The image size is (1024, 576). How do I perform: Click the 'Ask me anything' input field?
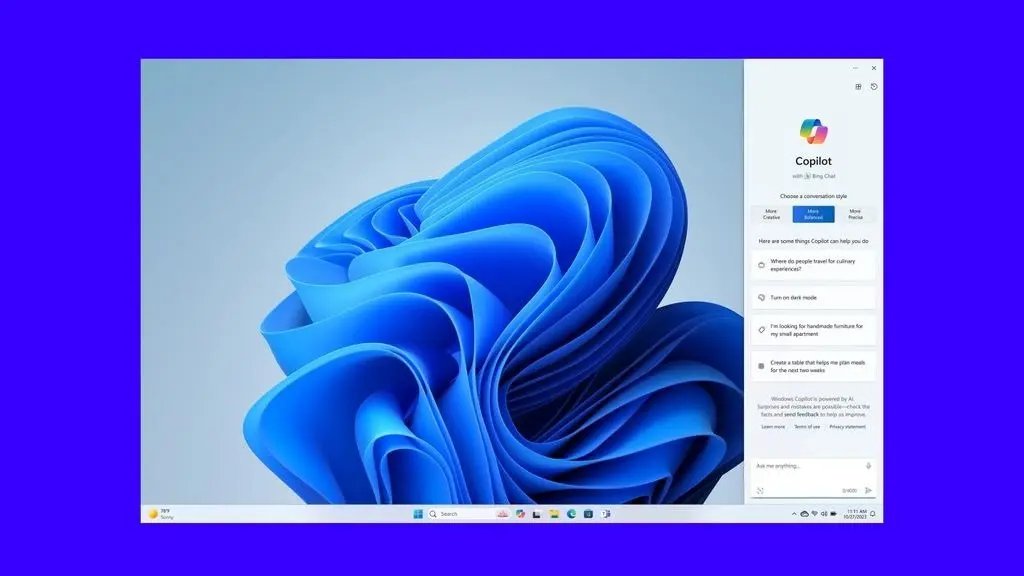[x=806, y=466]
